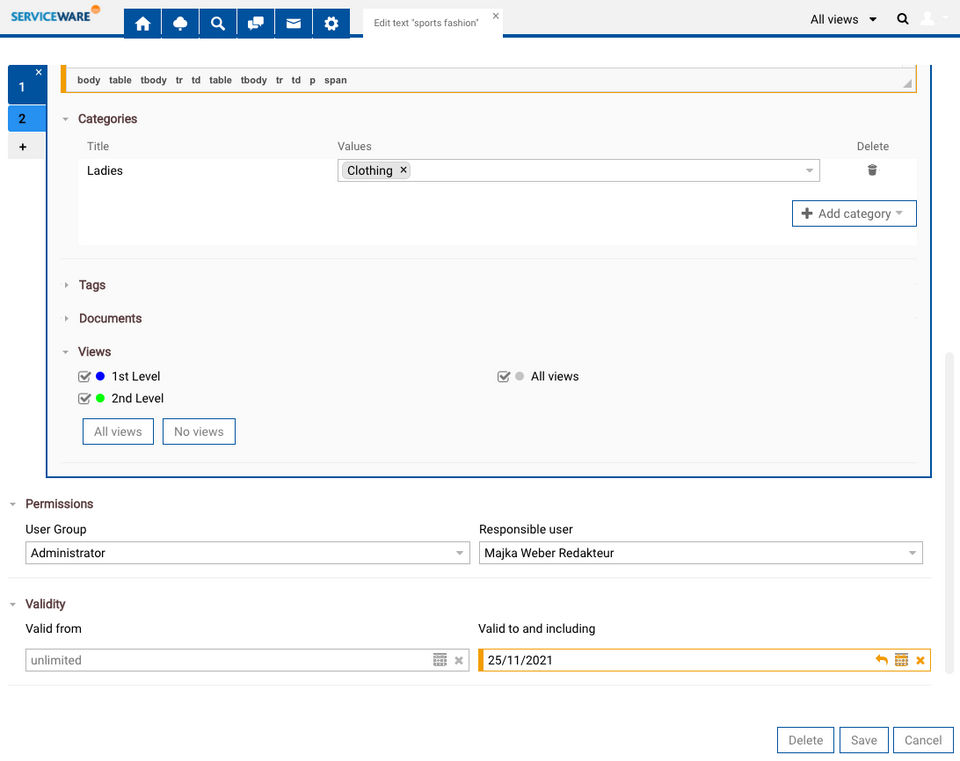Click the No views button
960x761 pixels.
pyautogui.click(x=199, y=432)
